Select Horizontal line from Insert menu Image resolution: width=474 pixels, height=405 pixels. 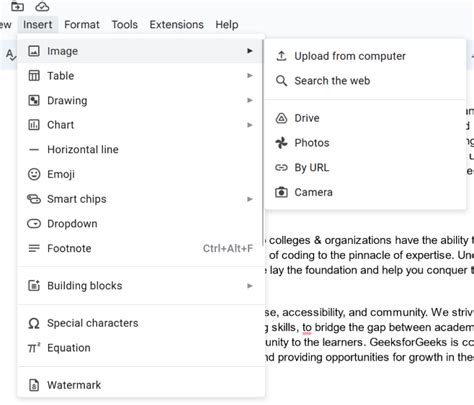tap(141, 150)
